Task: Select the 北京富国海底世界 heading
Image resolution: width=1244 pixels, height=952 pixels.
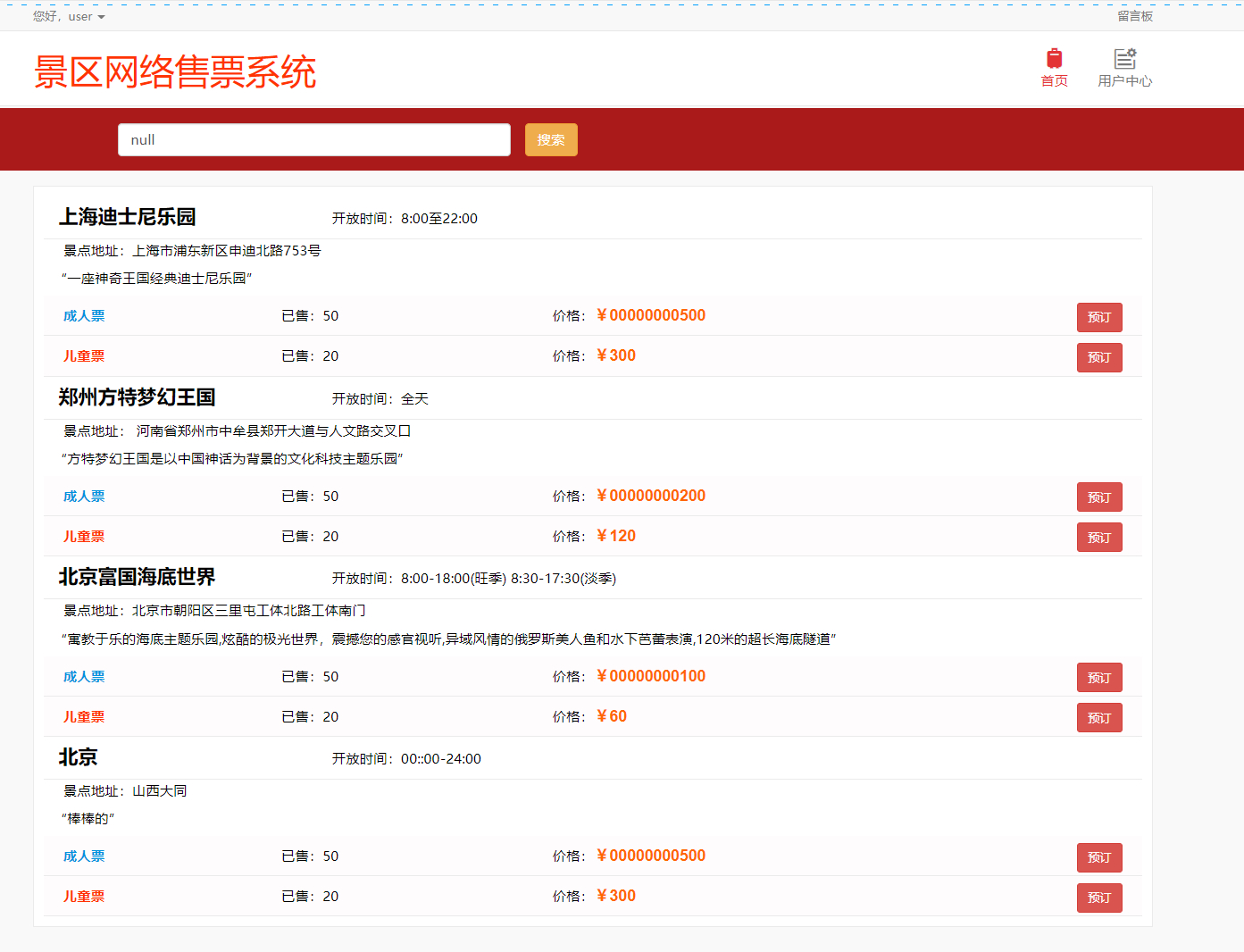Action: pyautogui.click(x=138, y=577)
